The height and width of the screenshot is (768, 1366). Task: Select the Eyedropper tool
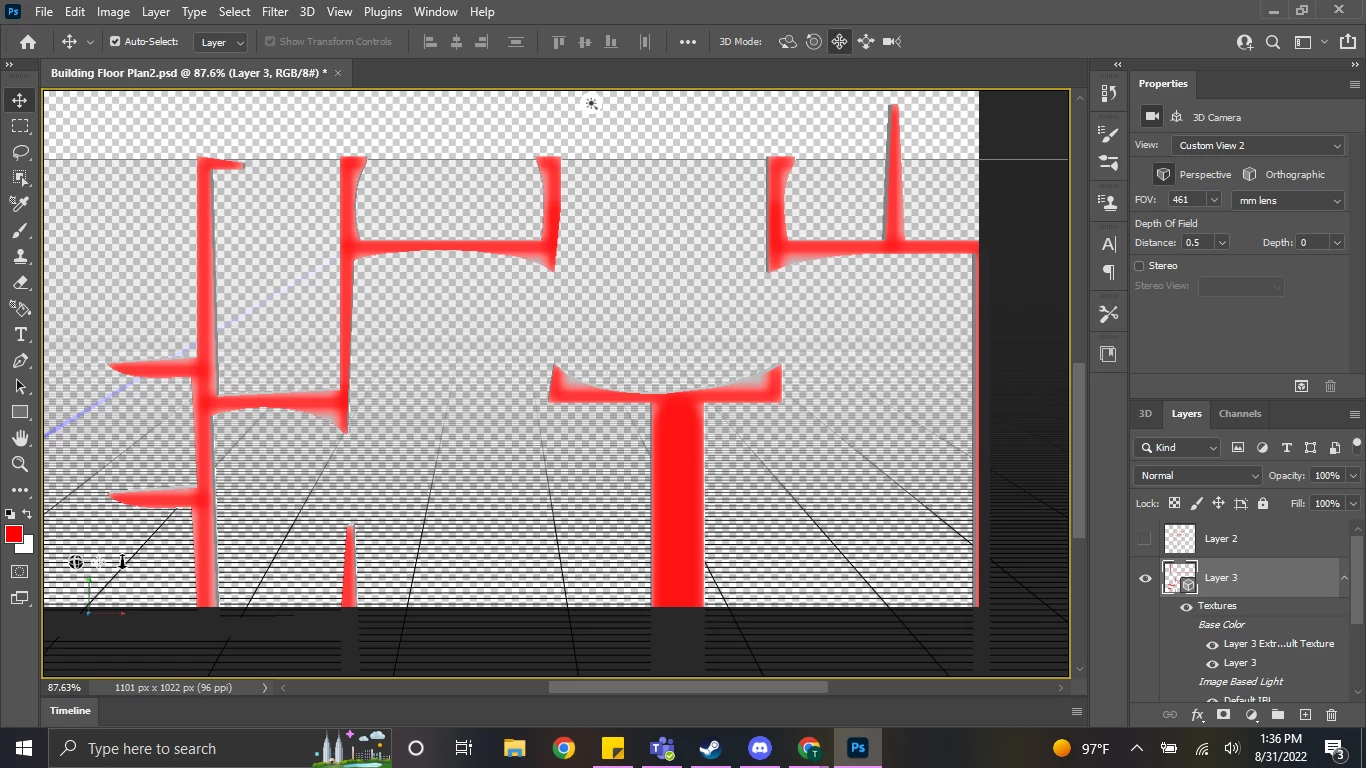click(20, 204)
